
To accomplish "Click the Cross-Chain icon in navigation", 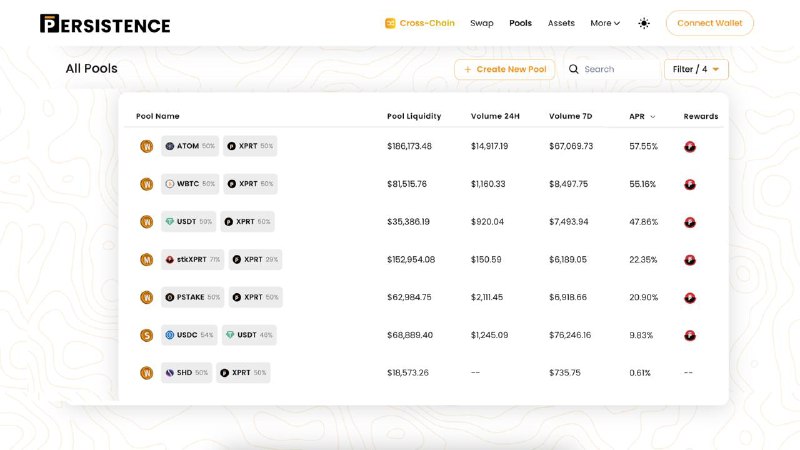I will 390,23.
